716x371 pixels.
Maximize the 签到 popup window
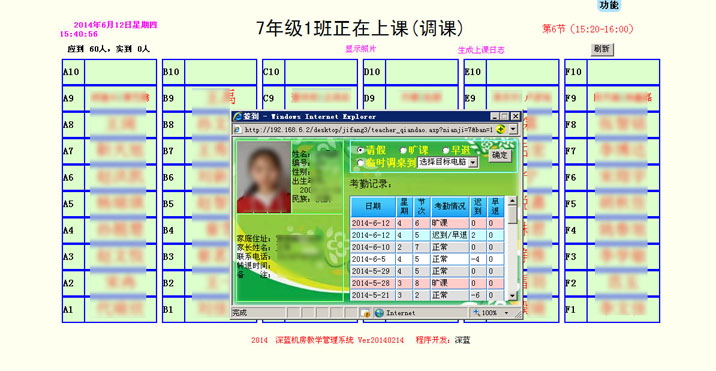(x=505, y=117)
